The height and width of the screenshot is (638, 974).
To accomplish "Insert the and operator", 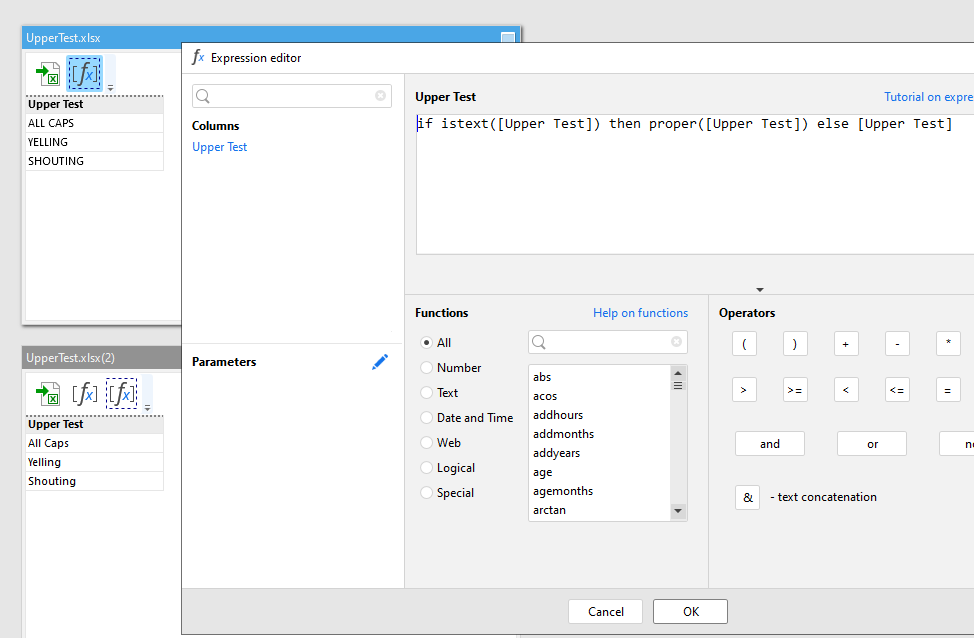I will pos(770,444).
